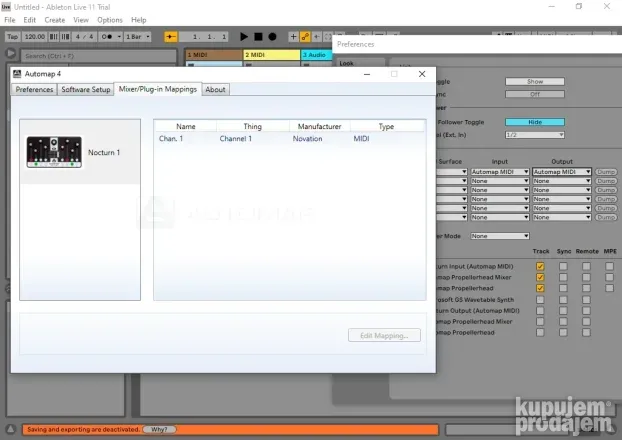Switch to Software Setup tab
Image resolution: width=622 pixels, height=440 pixels.
click(x=86, y=89)
